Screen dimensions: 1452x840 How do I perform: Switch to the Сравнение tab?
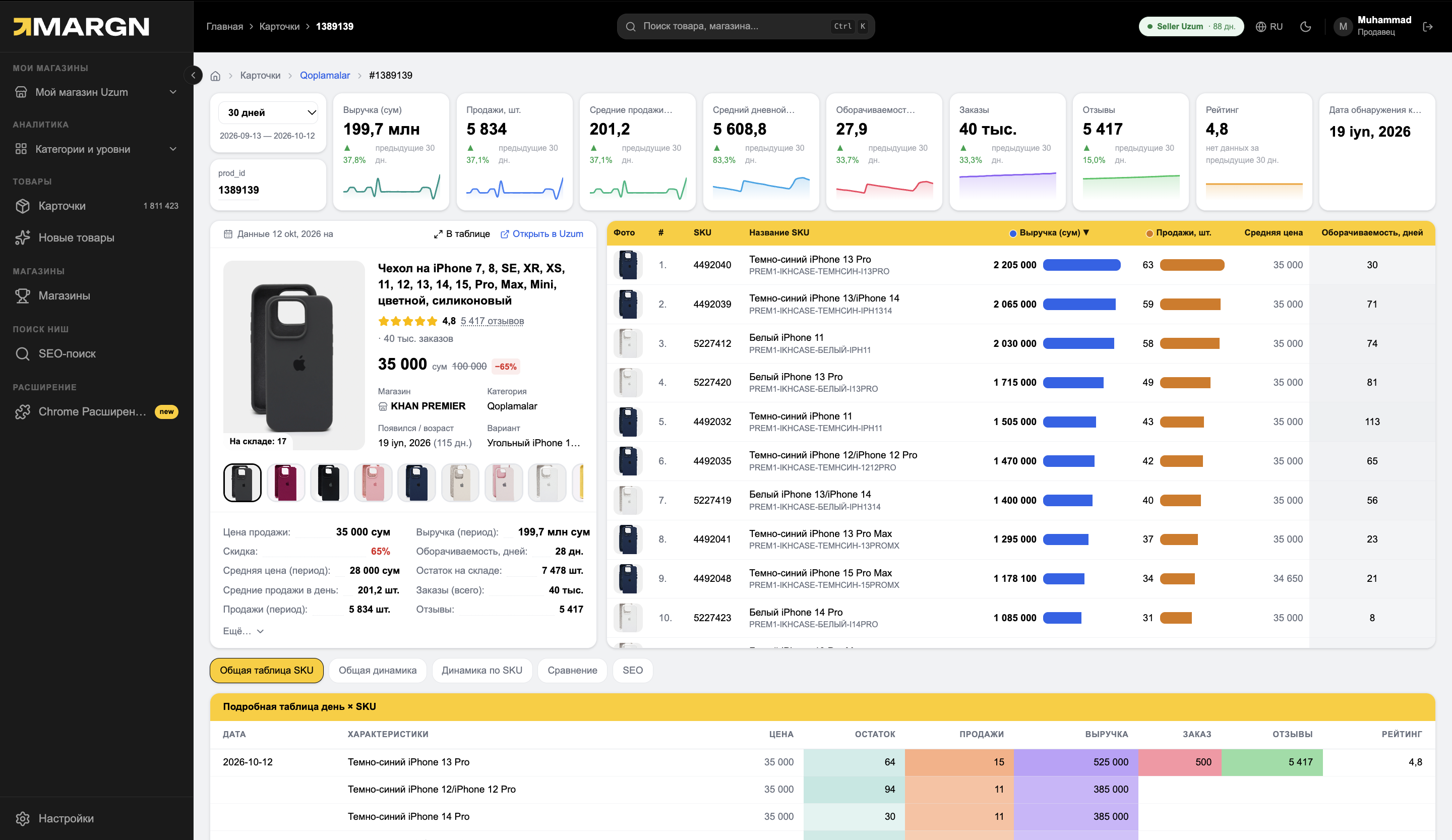(x=572, y=671)
